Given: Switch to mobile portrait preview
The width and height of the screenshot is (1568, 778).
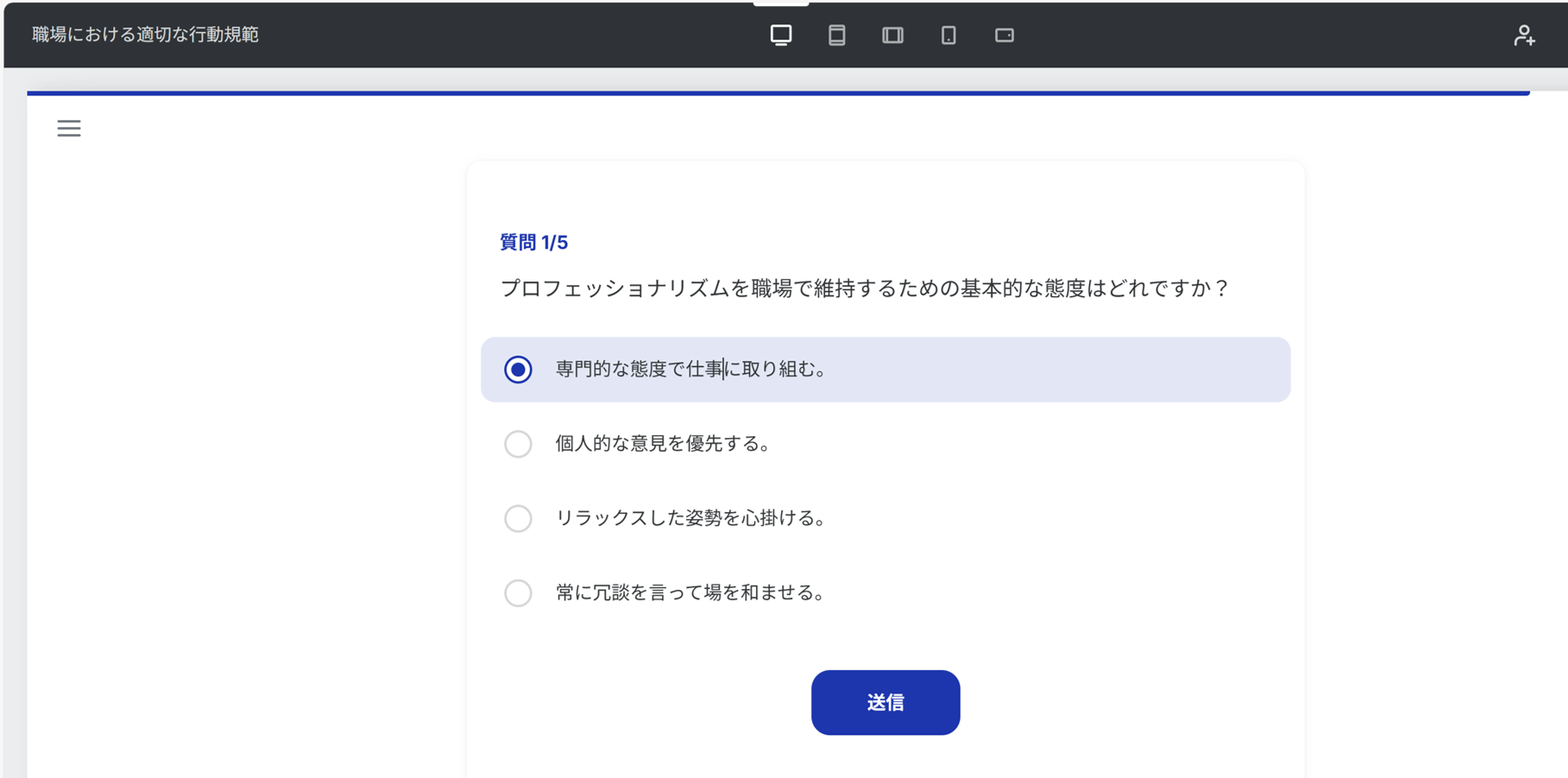Looking at the screenshot, I should [948, 35].
